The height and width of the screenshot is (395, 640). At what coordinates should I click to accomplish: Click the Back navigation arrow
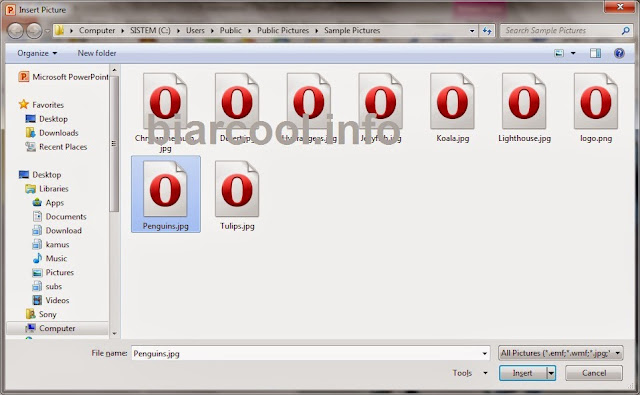[16, 31]
